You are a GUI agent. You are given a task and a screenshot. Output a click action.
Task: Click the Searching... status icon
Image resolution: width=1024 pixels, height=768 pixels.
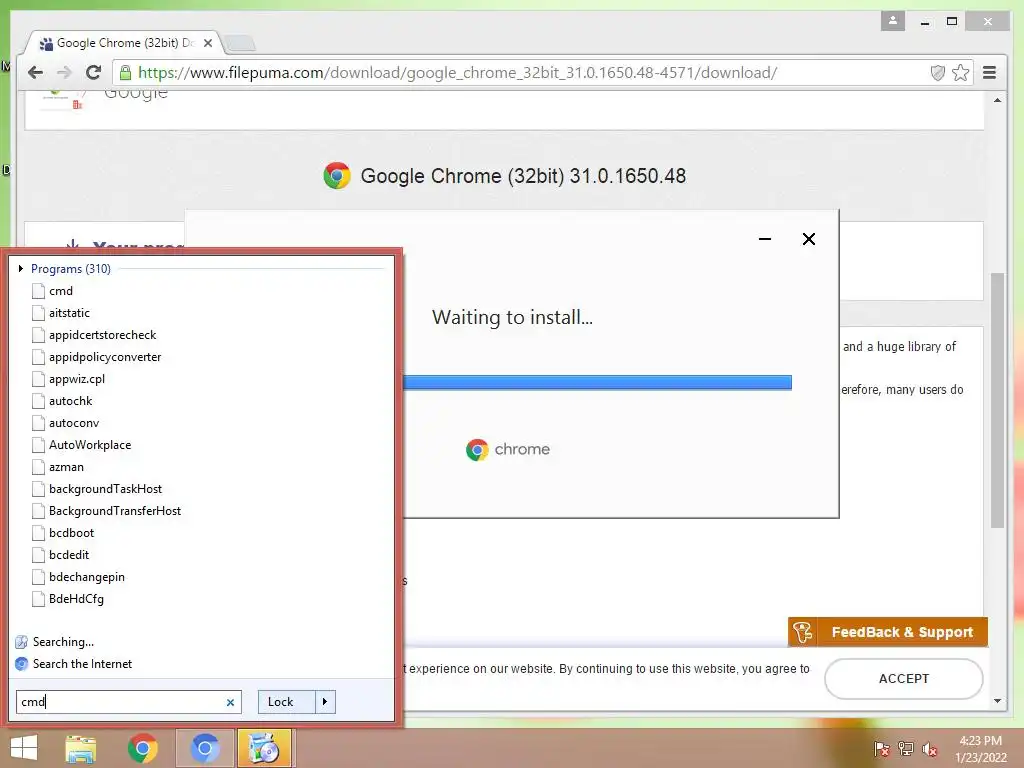coord(22,642)
